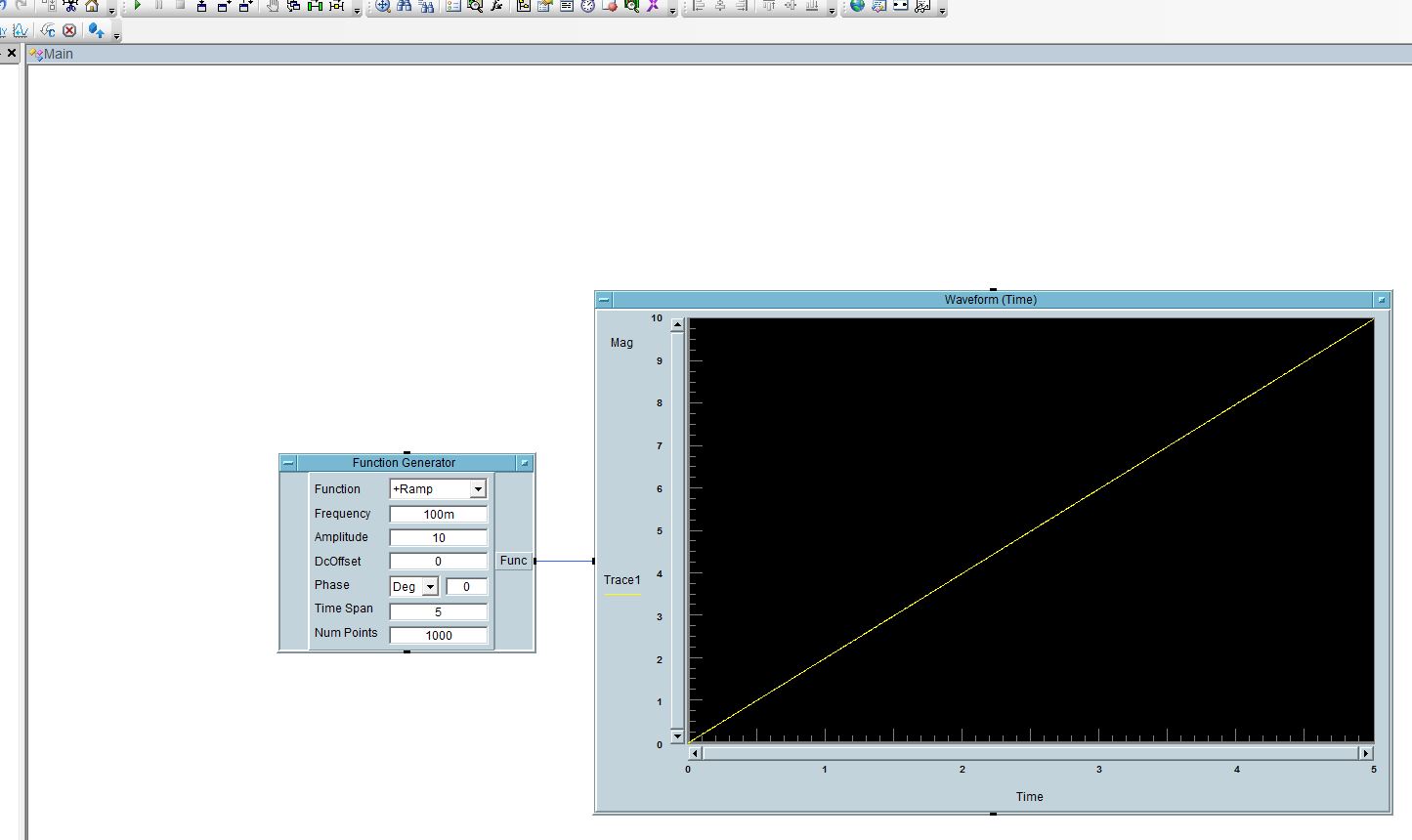1412x840 pixels.
Task: Click the Step Into toolbar icon
Action: click(x=201, y=6)
